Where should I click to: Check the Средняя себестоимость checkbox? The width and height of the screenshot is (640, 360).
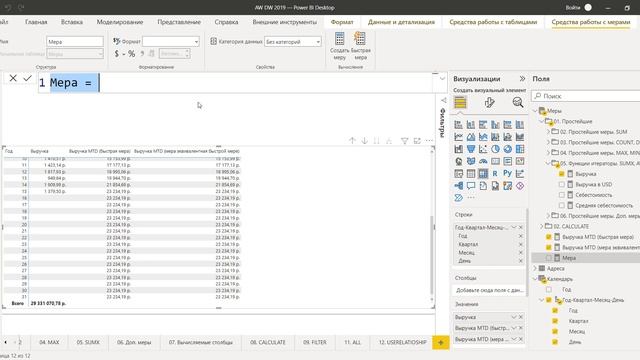562,205
